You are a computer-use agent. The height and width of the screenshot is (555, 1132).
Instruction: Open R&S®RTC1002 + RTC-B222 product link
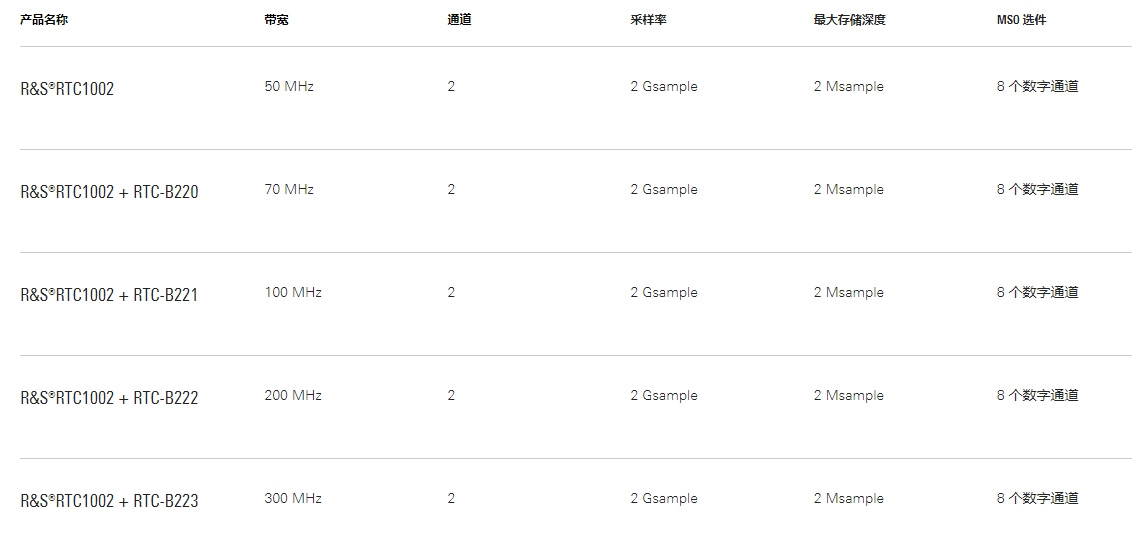(x=109, y=398)
